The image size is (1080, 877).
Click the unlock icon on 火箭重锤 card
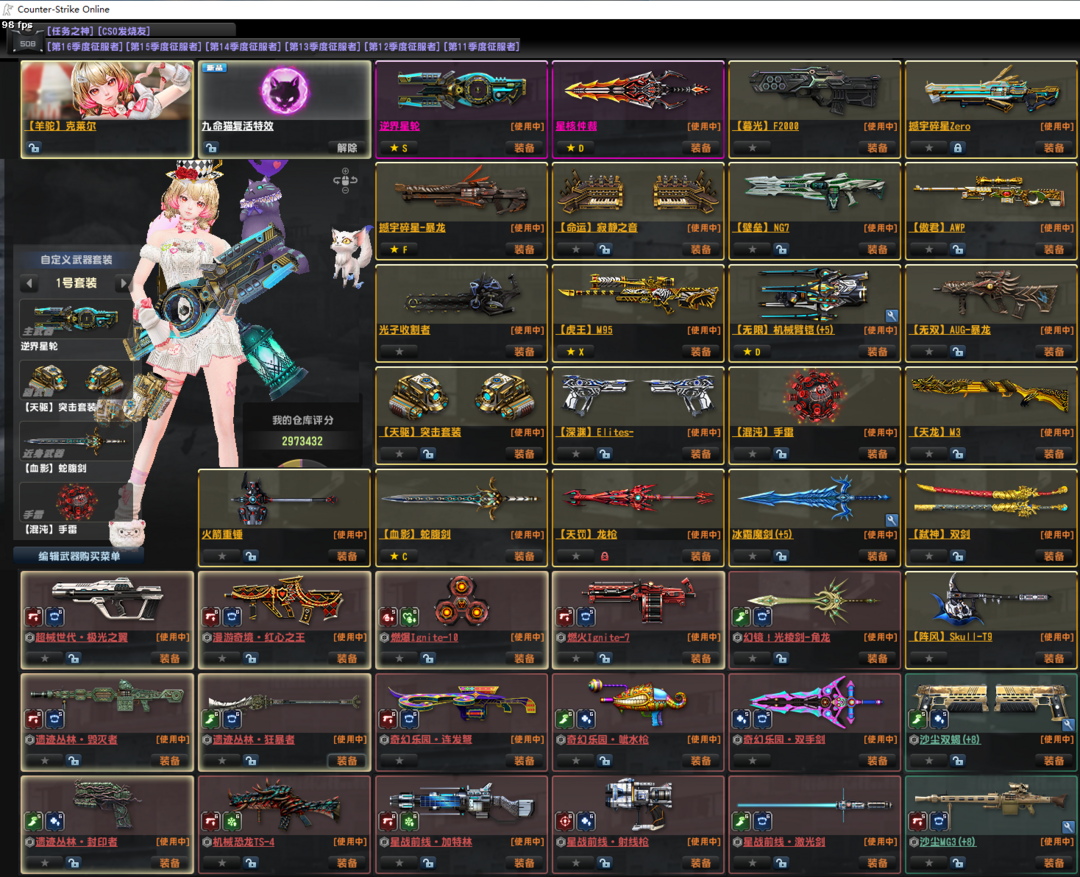(x=251, y=556)
